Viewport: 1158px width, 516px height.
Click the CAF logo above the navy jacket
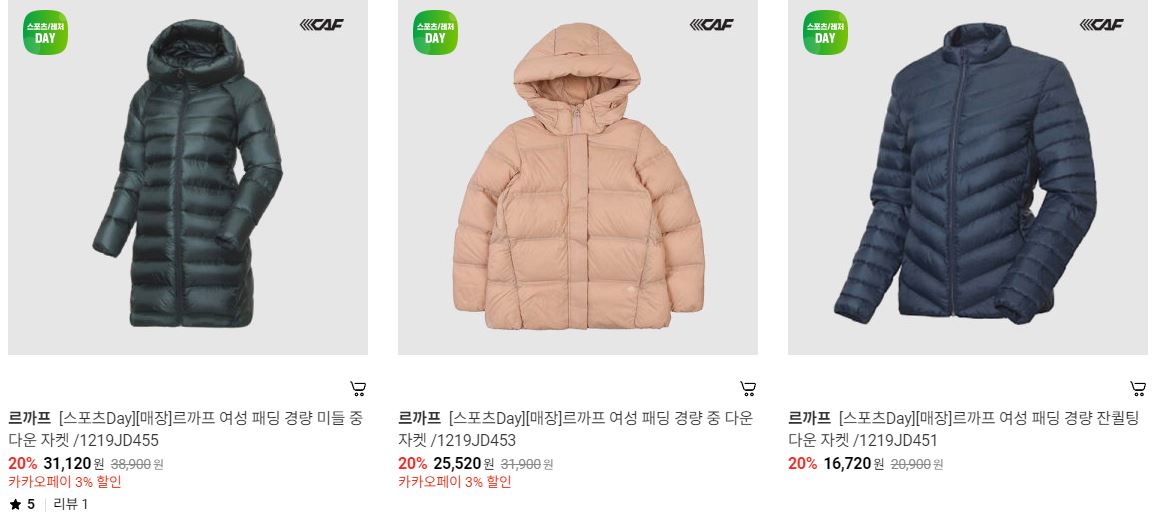[1101, 24]
